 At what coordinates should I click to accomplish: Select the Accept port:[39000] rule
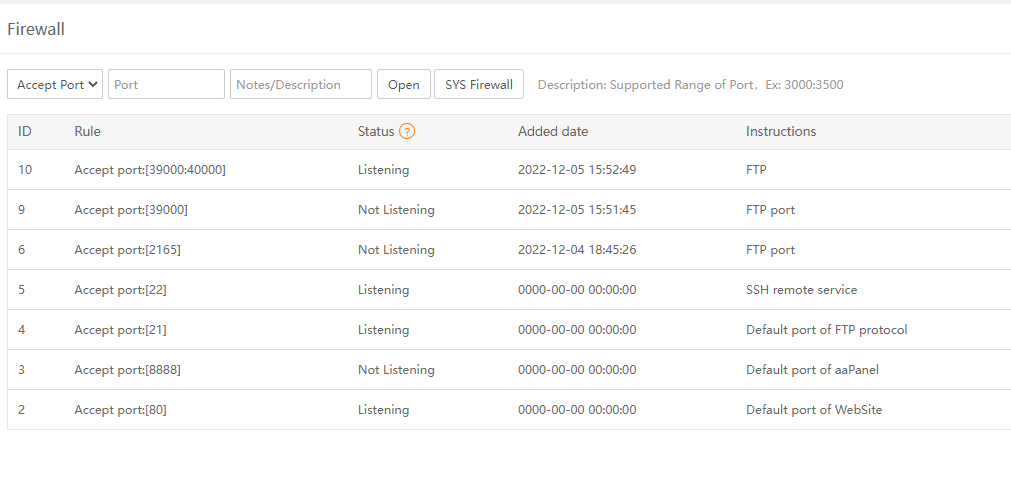[131, 210]
